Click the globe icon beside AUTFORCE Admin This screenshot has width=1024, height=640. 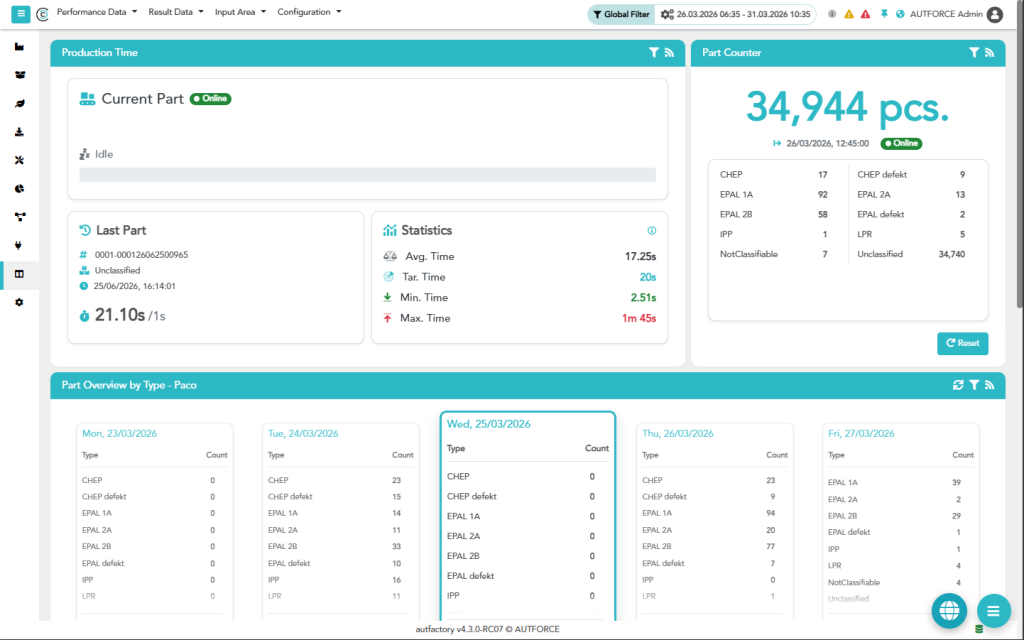point(901,14)
